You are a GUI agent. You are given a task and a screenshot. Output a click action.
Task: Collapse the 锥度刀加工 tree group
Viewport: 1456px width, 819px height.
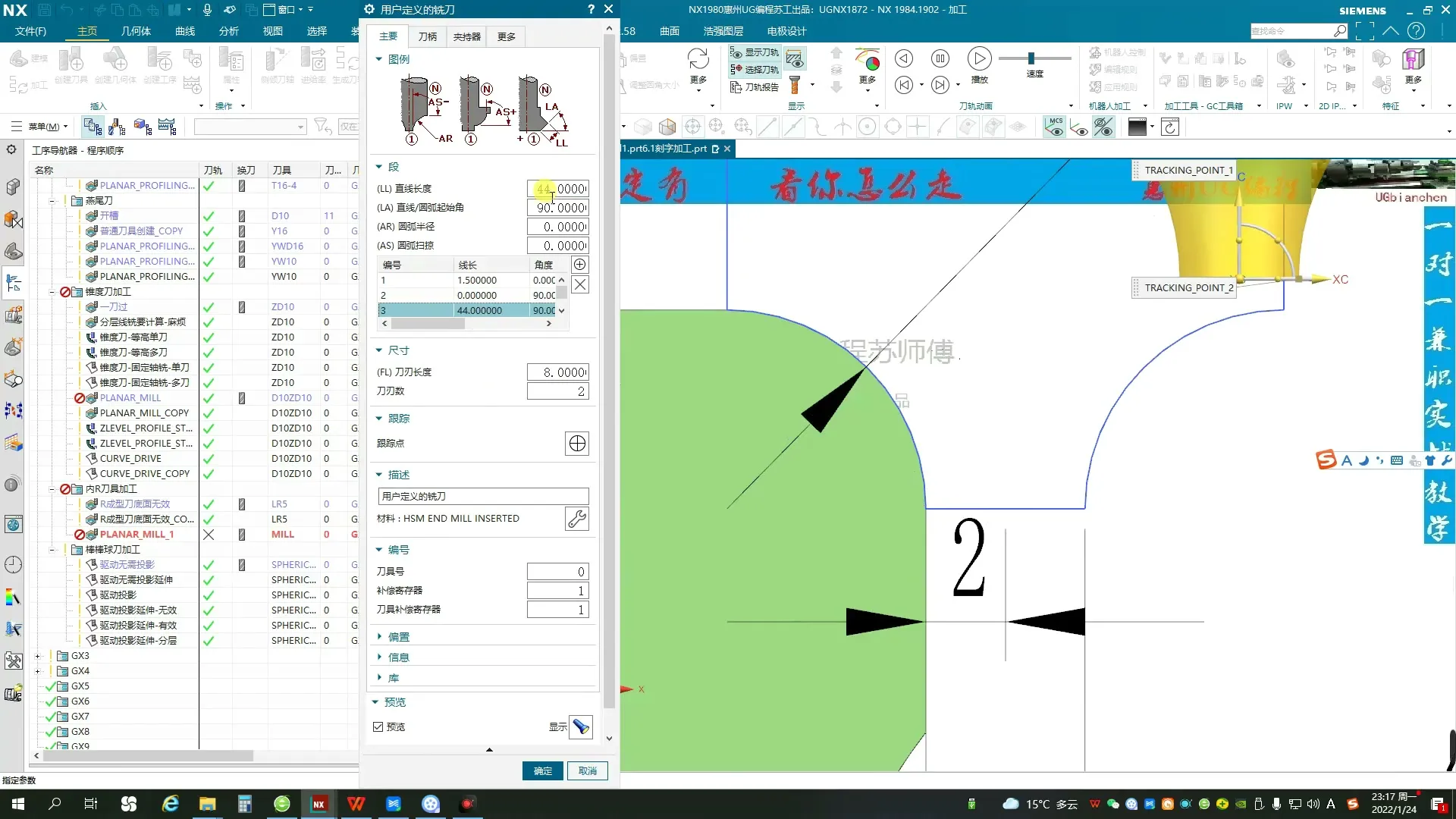(x=52, y=292)
